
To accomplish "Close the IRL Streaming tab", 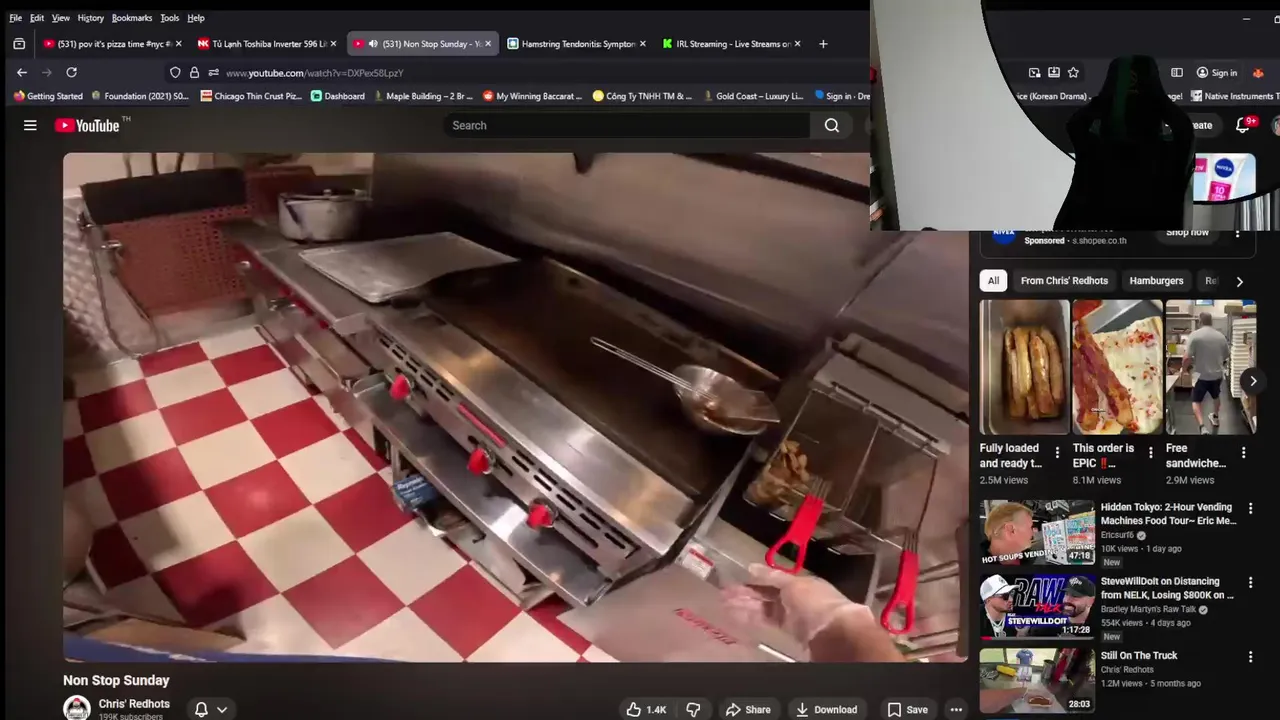I will (x=797, y=44).
